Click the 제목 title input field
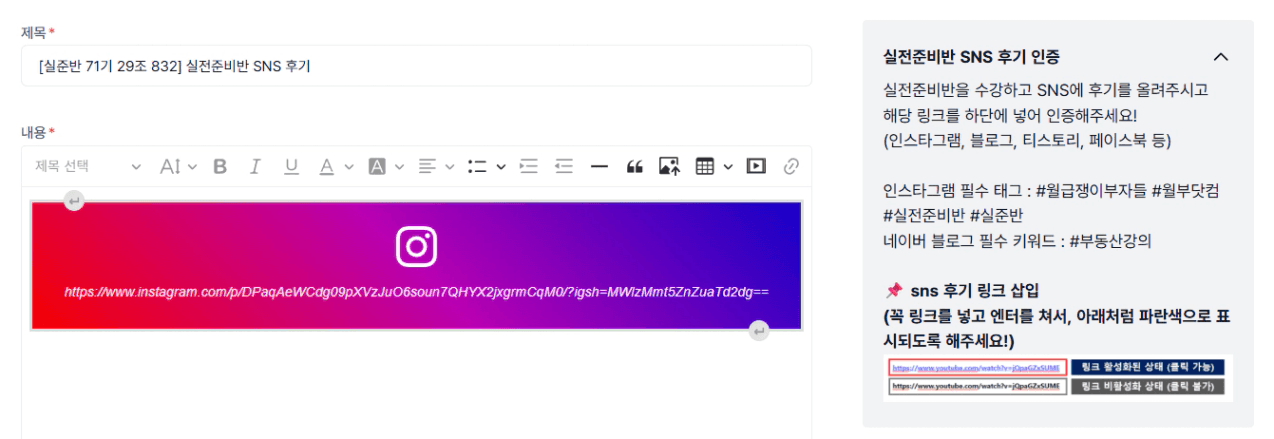Viewport: 1274px width, 439px height. [416, 66]
